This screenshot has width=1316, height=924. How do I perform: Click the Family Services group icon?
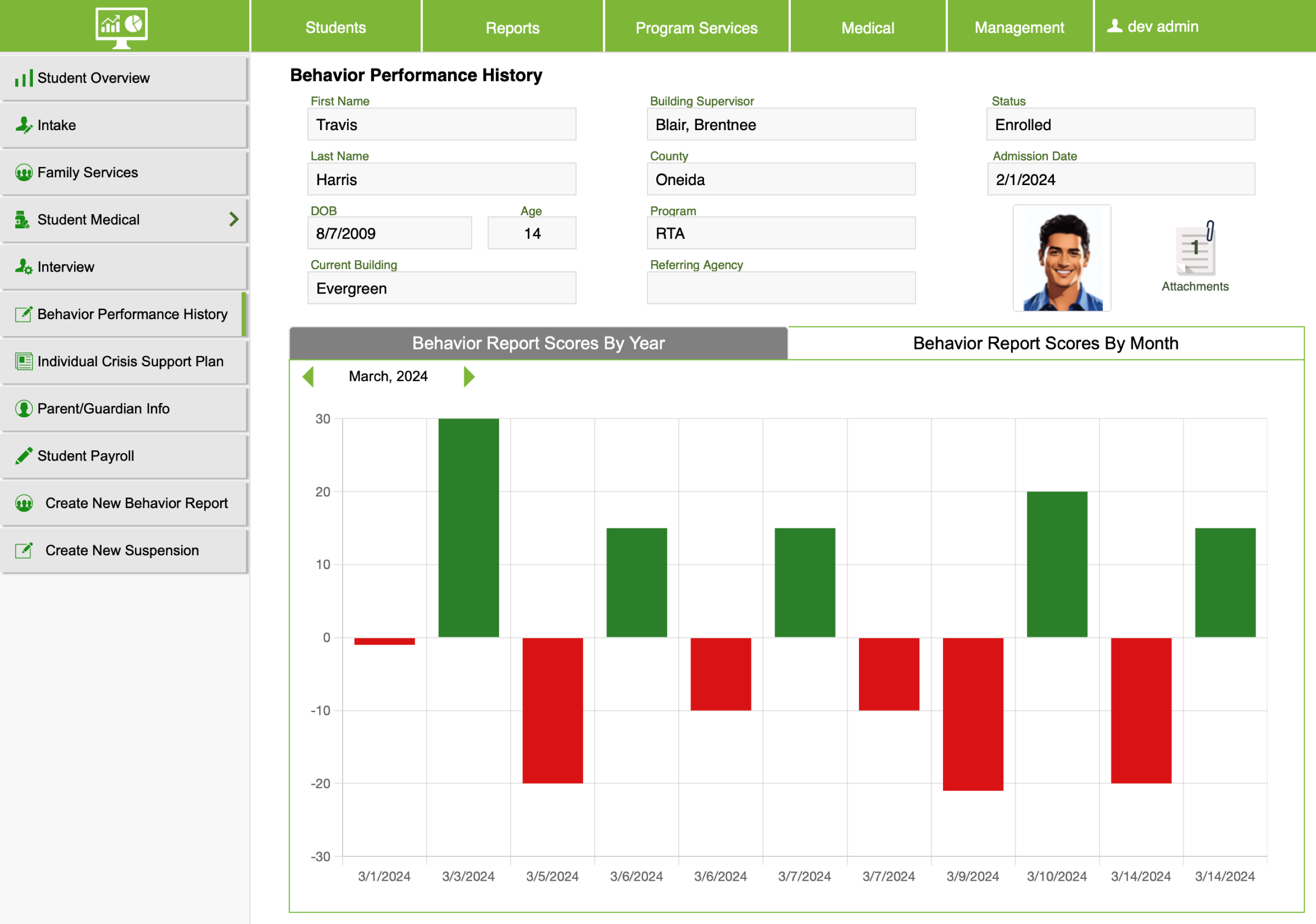(24, 172)
